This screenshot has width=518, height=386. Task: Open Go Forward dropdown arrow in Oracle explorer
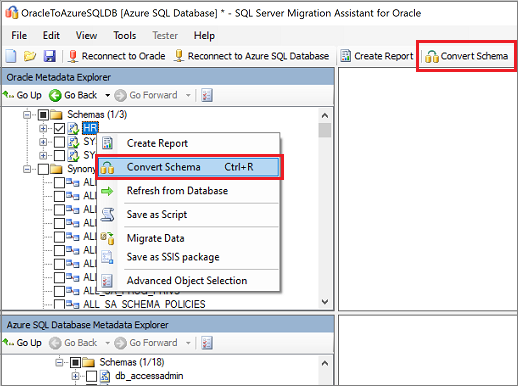(188, 95)
